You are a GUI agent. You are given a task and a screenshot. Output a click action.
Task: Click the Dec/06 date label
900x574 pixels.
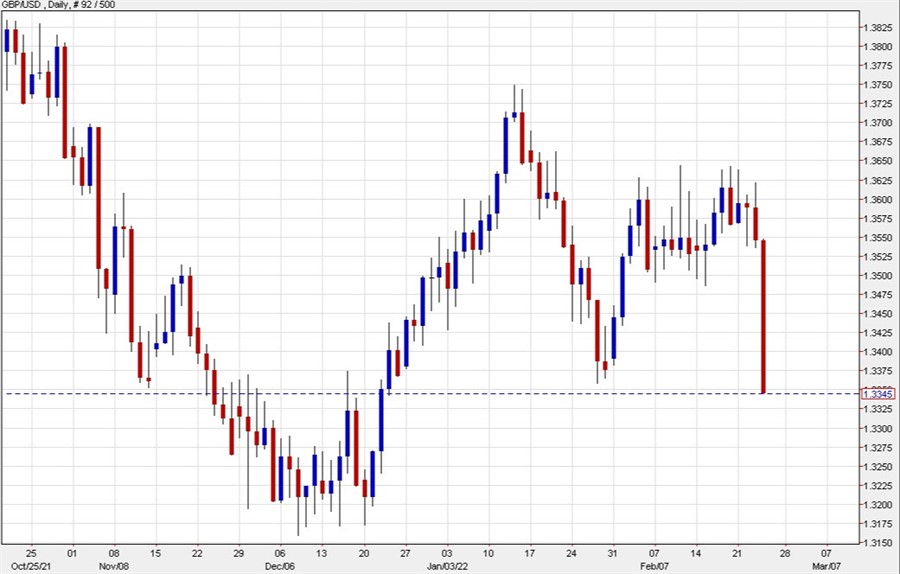[281, 567]
